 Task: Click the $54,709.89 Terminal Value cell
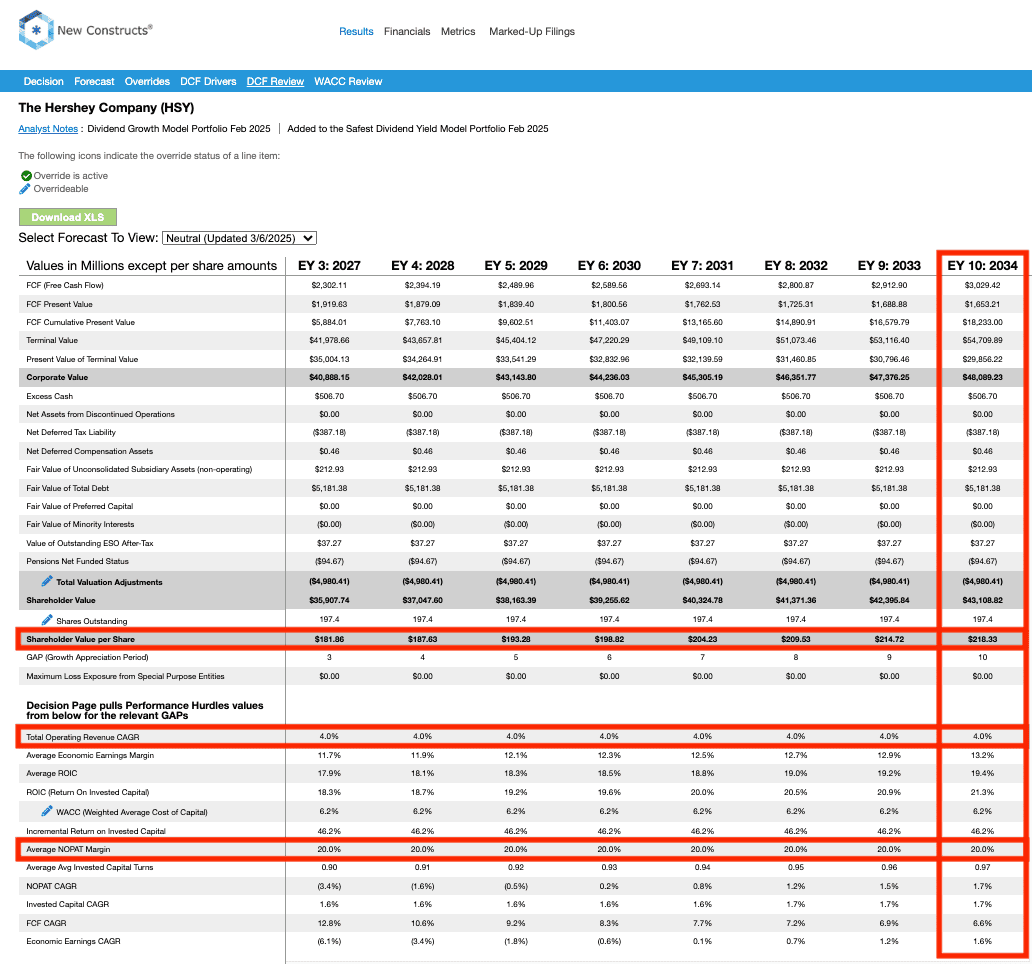(983, 341)
